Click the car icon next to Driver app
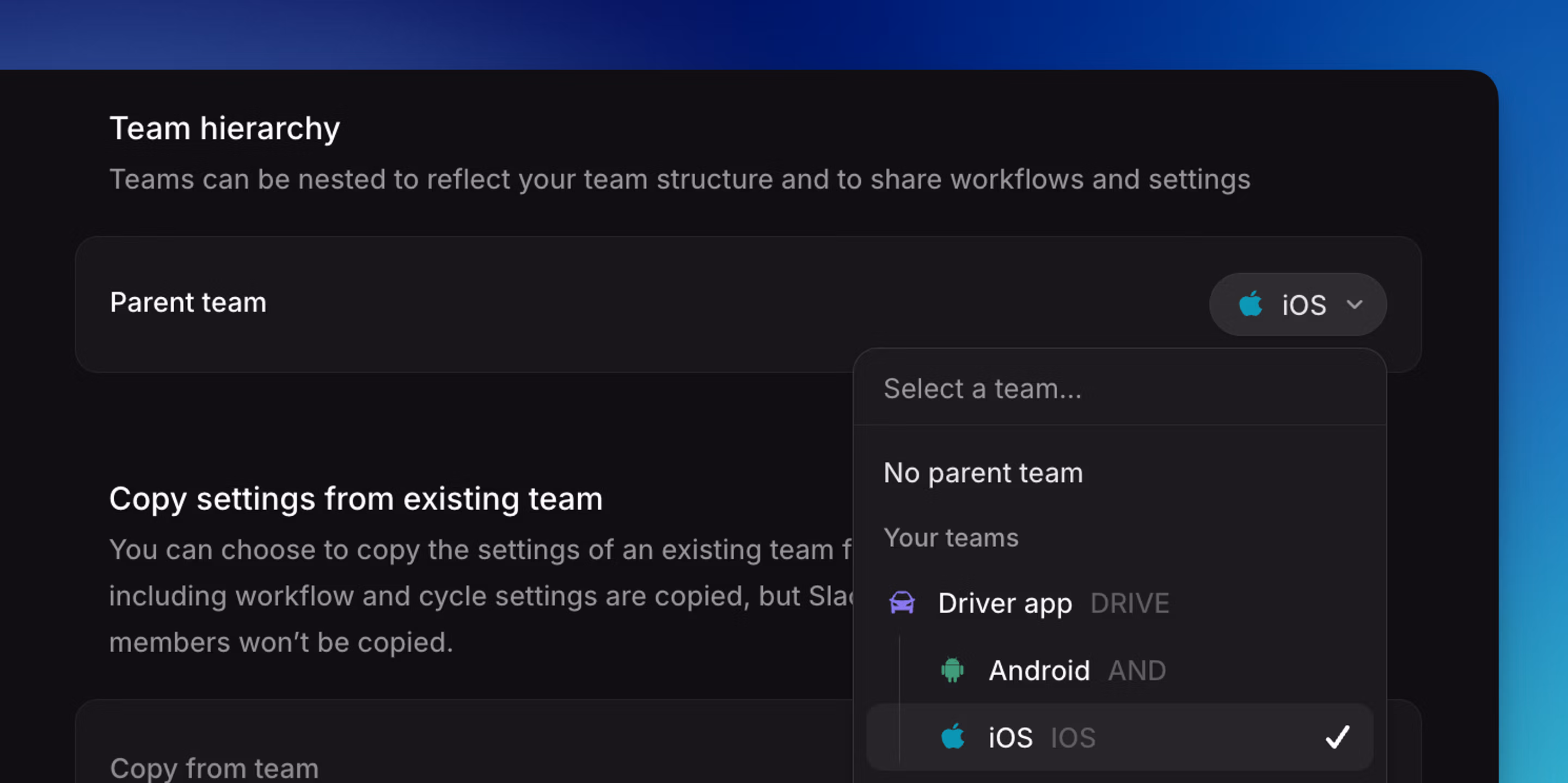This screenshot has height=783, width=1568. (x=903, y=603)
